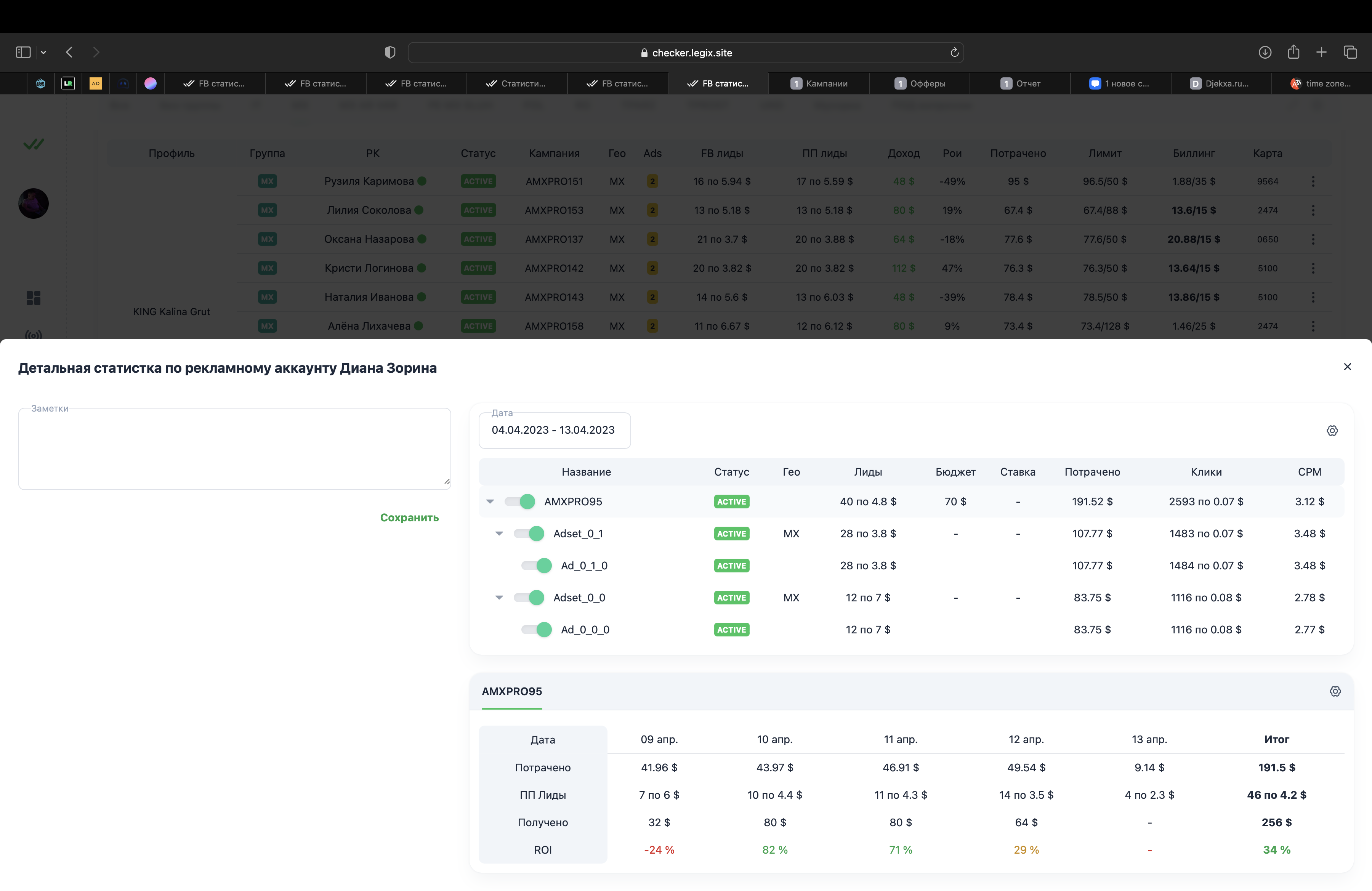
Task: Toggle the Safari sidebar button
Action: 23,53
